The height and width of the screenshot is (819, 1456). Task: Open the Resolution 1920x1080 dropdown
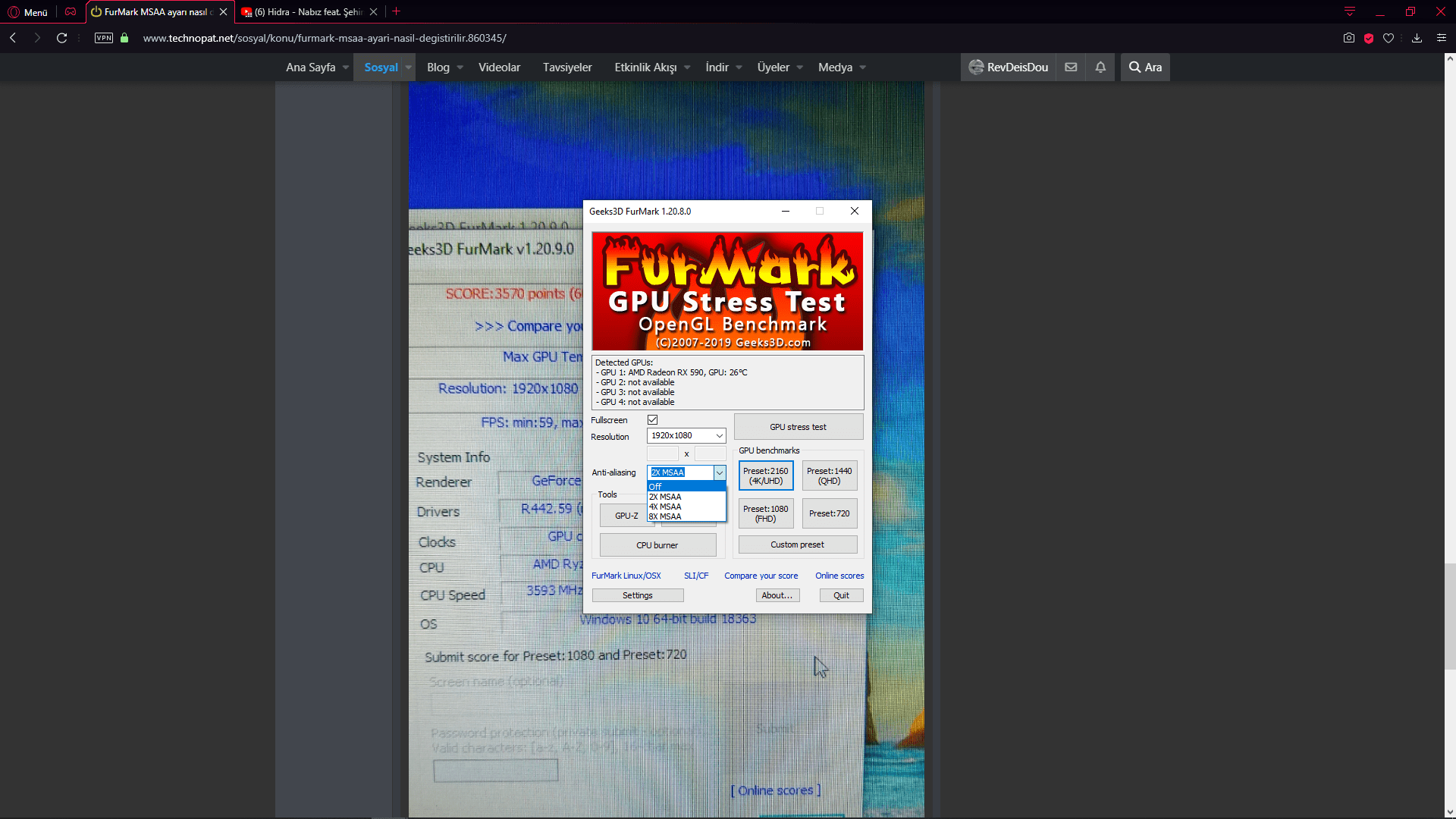tap(686, 435)
